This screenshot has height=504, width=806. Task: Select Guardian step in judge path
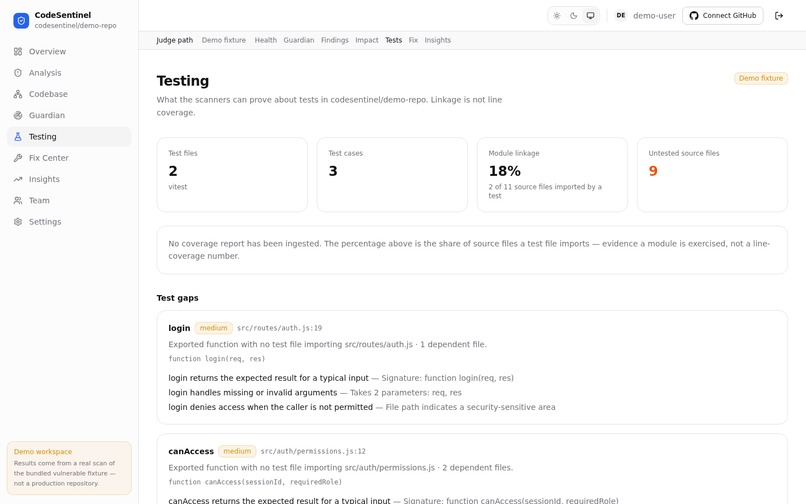[x=299, y=40]
